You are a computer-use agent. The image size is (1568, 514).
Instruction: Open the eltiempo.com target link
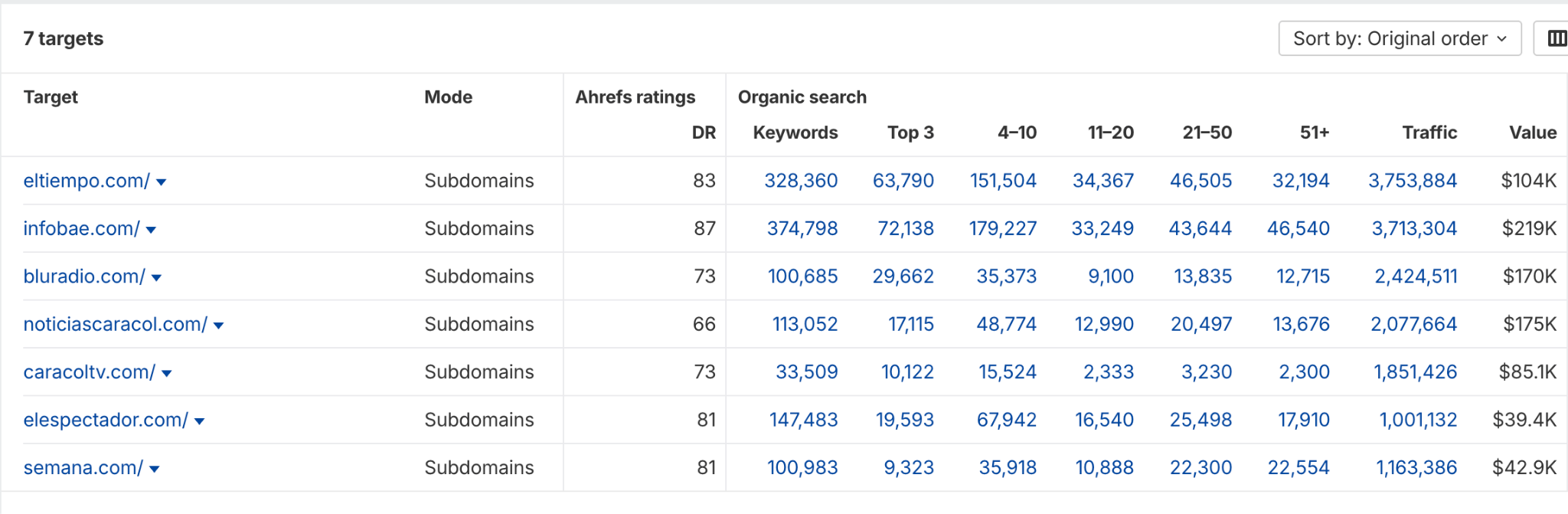pos(83,181)
